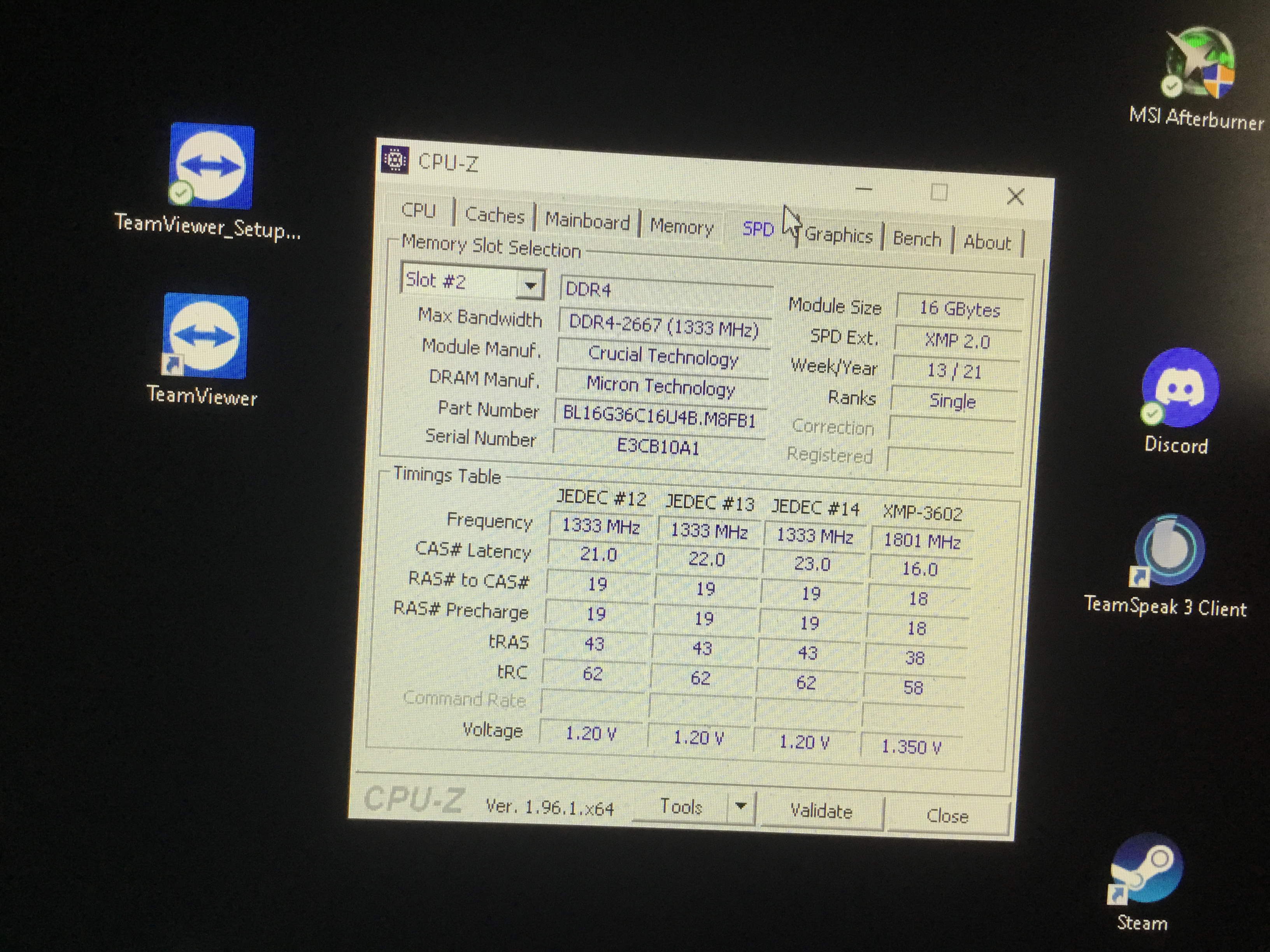Image resolution: width=1270 pixels, height=952 pixels.
Task: Open the TeamViewer_Setup desktop icon
Action: click(211, 166)
